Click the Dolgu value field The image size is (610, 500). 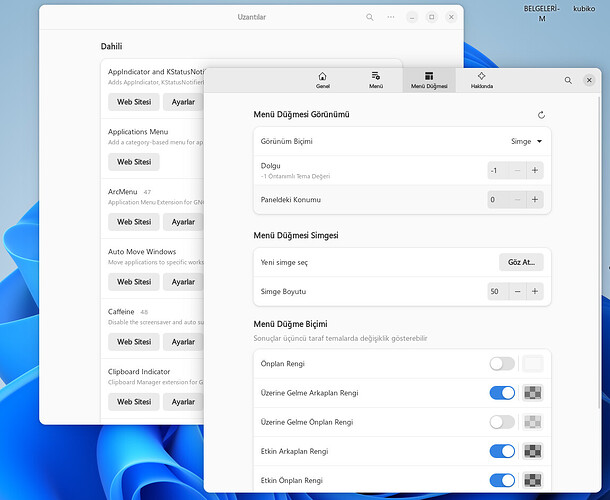[x=498, y=170]
